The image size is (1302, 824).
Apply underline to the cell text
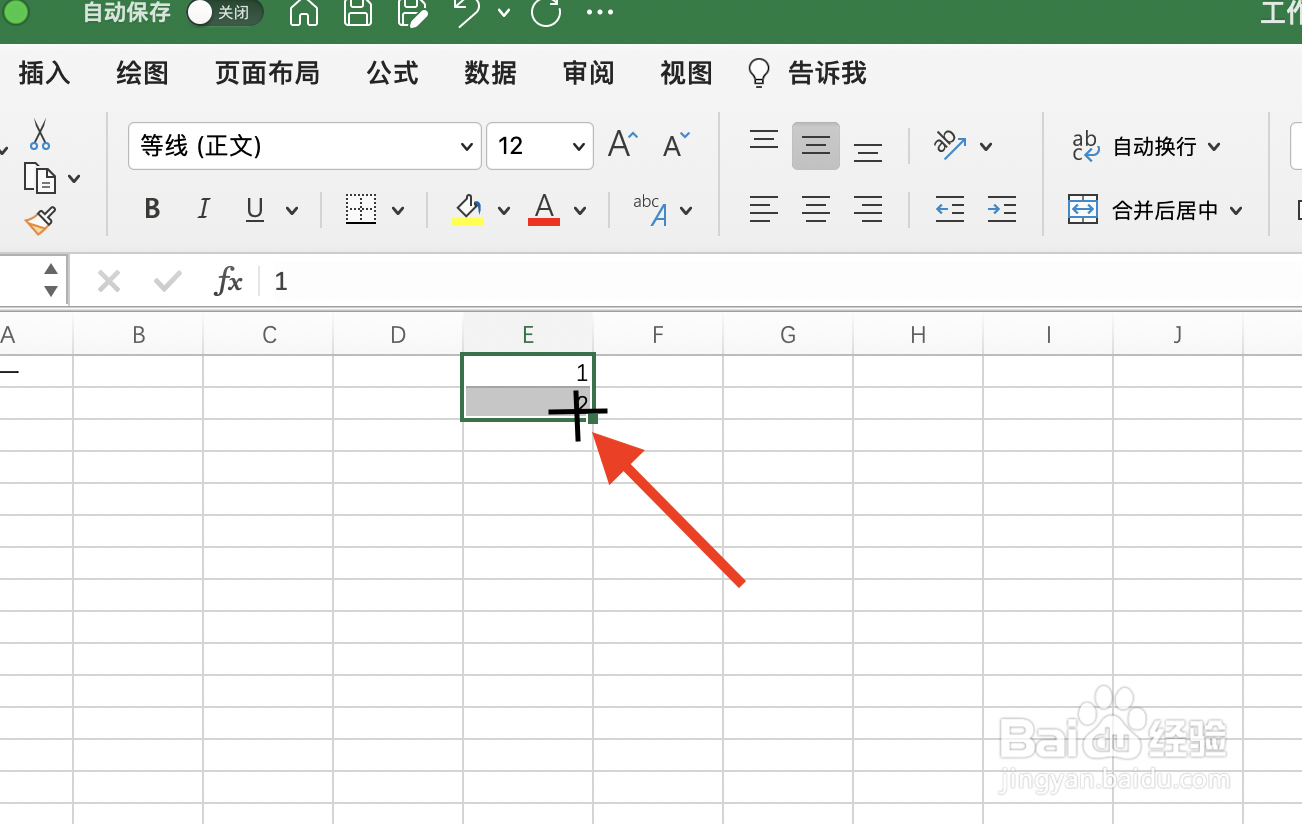254,209
